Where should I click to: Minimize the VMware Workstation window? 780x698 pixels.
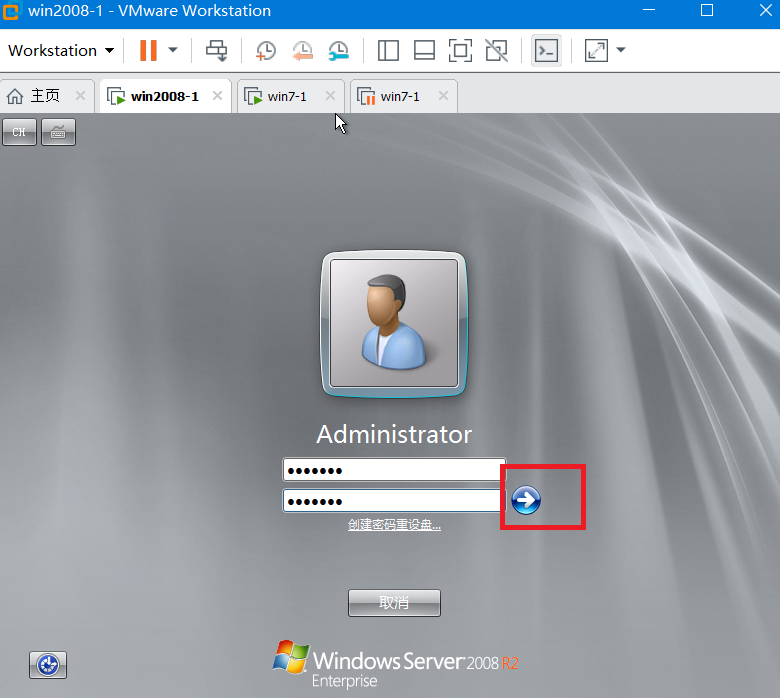[649, 10]
